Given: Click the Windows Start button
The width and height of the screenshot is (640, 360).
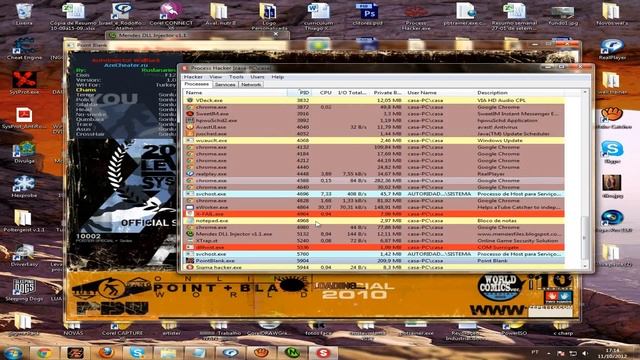Looking at the screenshot, I should [x=13, y=352].
